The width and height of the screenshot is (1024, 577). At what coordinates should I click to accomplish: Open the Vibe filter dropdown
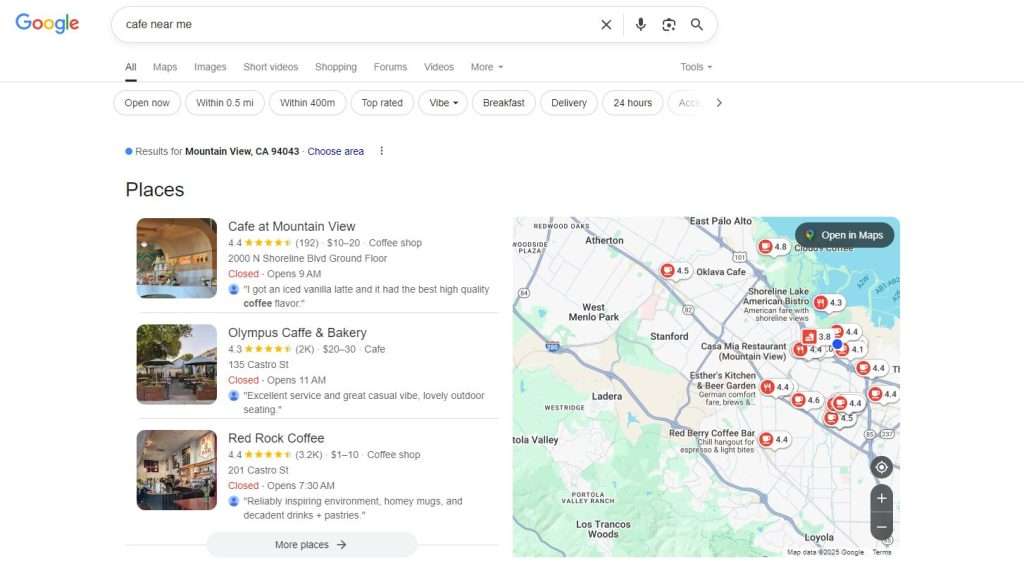443,102
